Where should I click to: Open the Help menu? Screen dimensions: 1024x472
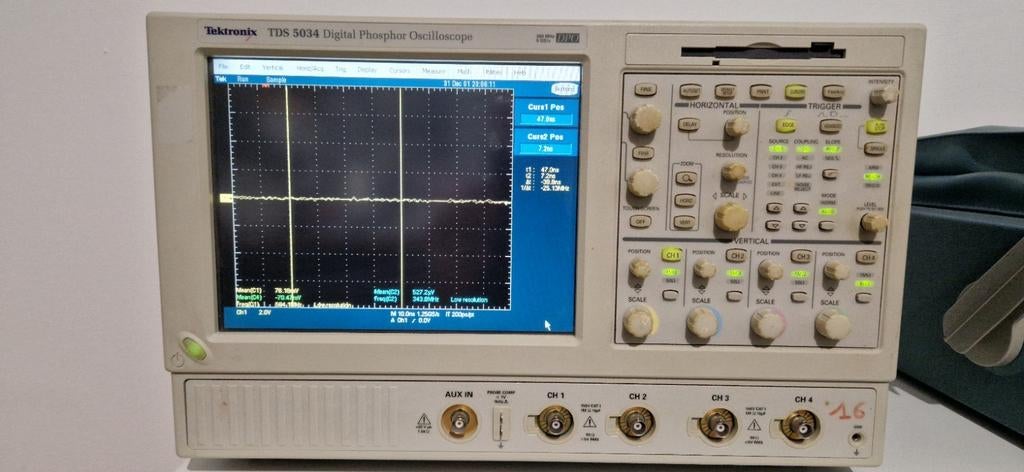520,72
